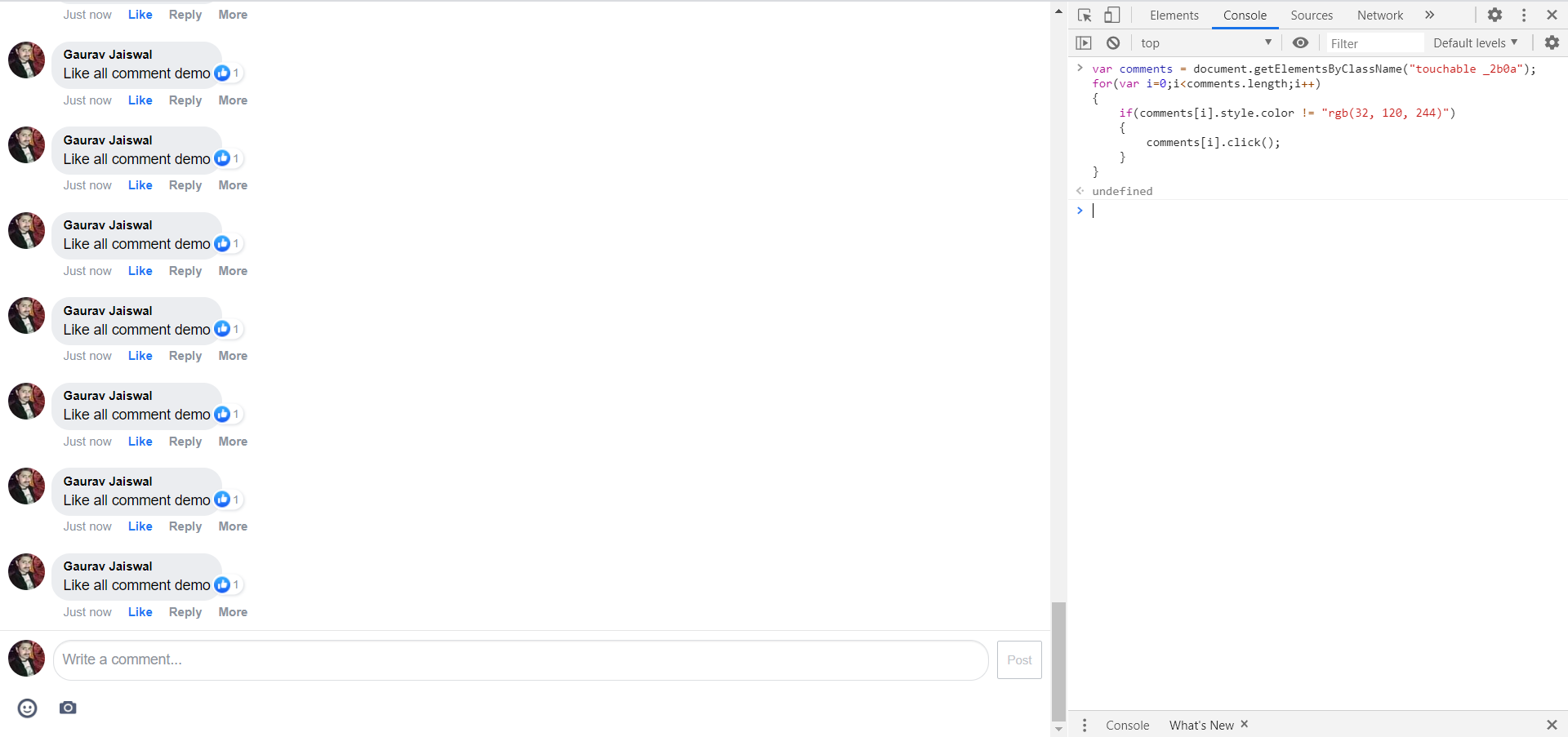The image size is (1568, 737).
Task: Open the What's New drawer tab
Action: (1201, 726)
